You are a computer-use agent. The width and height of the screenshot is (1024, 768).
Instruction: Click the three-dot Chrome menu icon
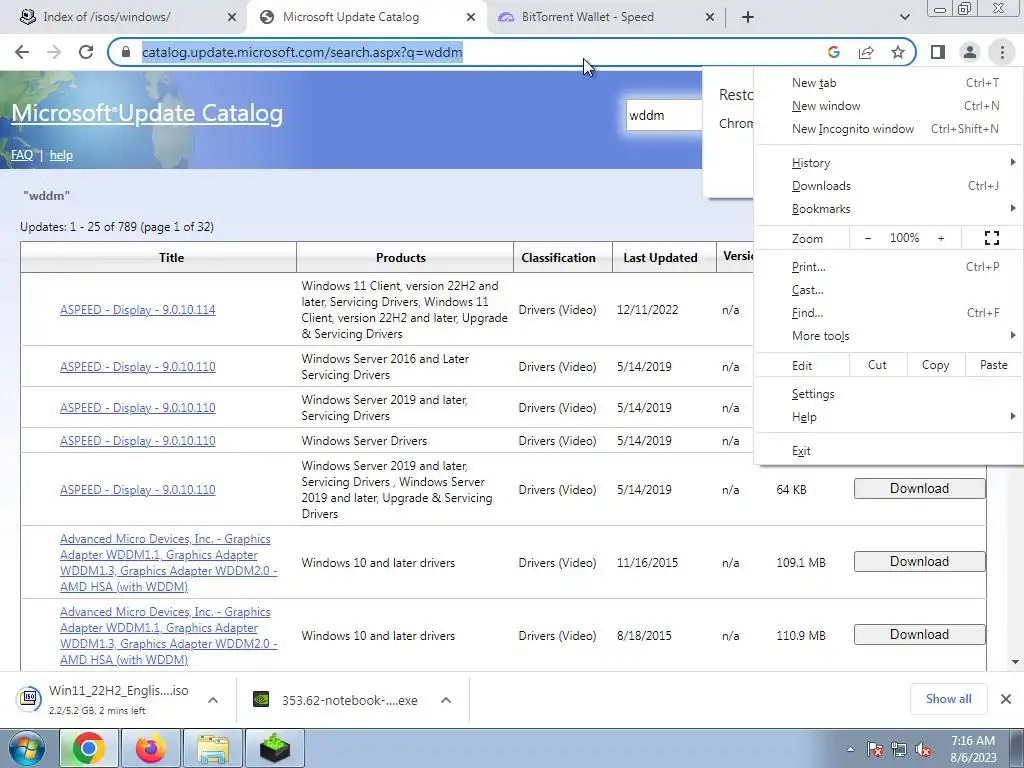point(1002,52)
